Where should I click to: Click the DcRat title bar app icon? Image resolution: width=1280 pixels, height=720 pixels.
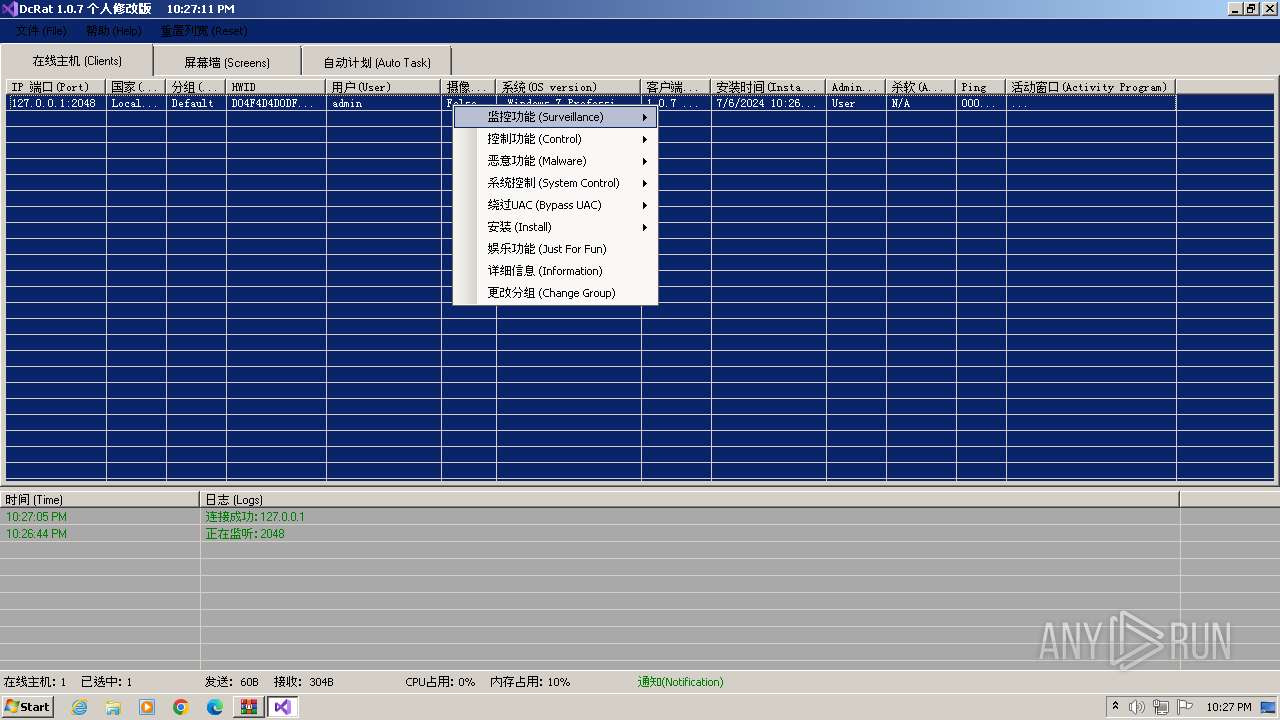click(x=8, y=9)
